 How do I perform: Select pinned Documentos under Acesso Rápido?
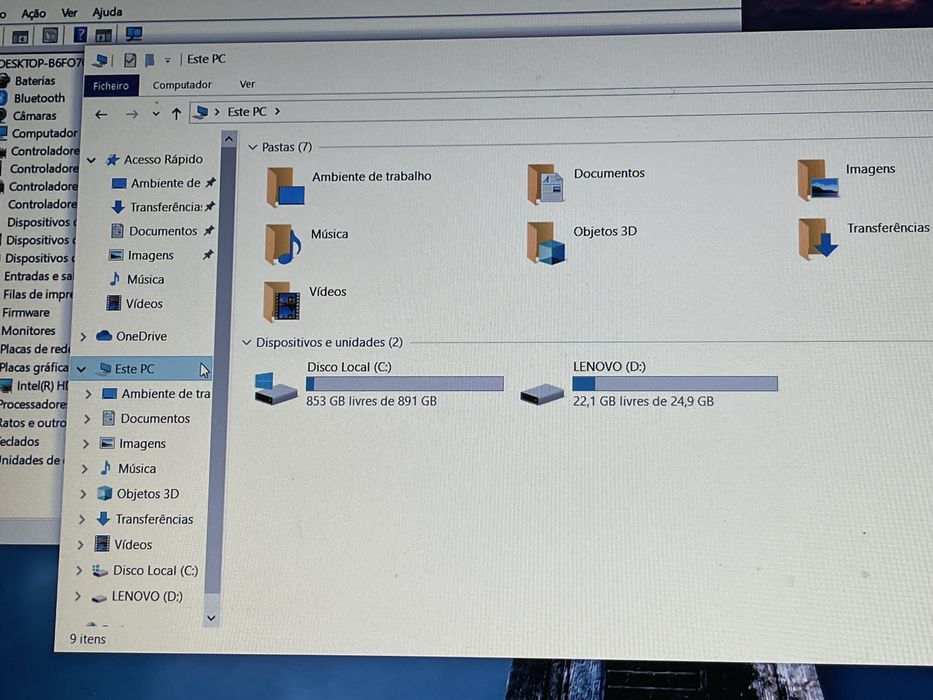coord(163,231)
